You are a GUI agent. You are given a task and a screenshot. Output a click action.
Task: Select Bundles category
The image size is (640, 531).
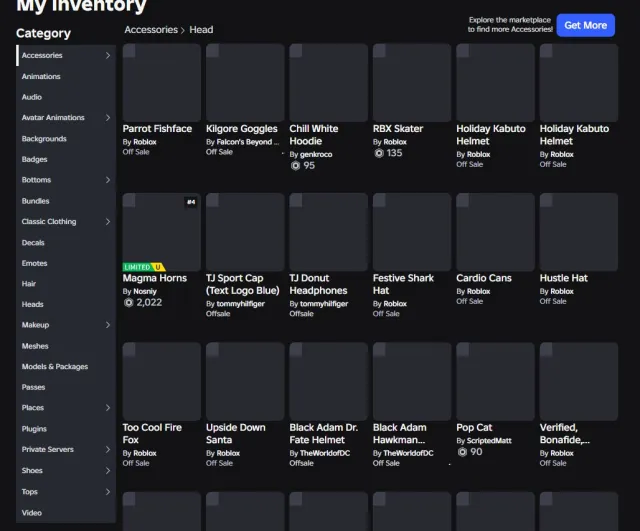coord(66,201)
